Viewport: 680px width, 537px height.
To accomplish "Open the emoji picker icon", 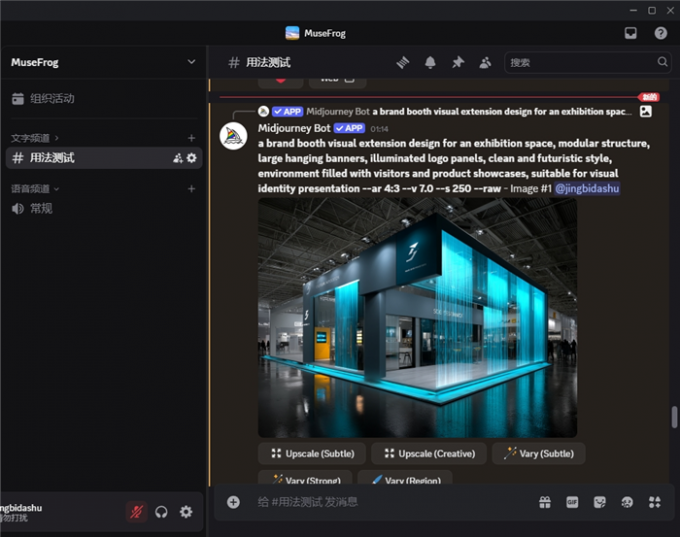I will [x=627, y=502].
